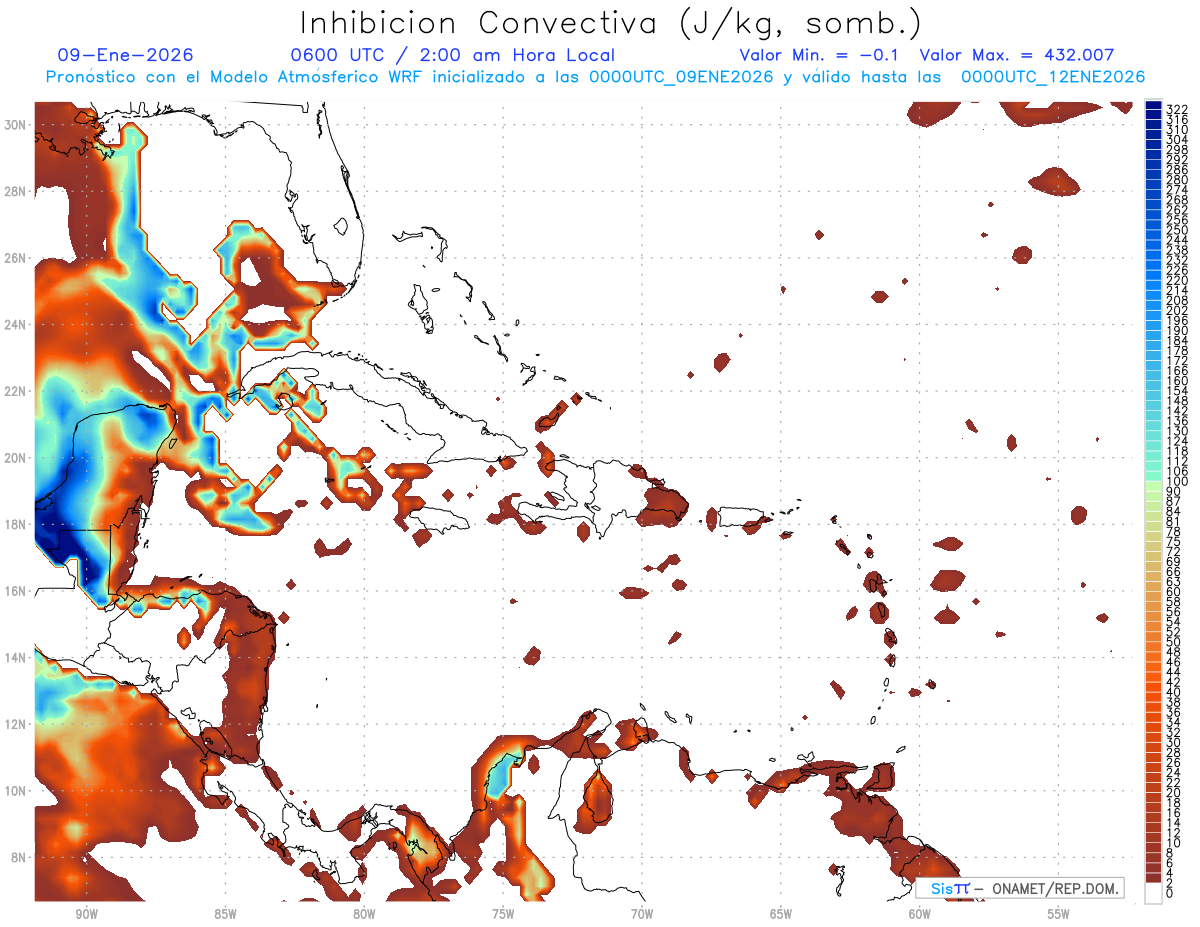The image size is (1200, 927).
Task: Click the "322" value atop the color scale
Action: pos(1177,109)
